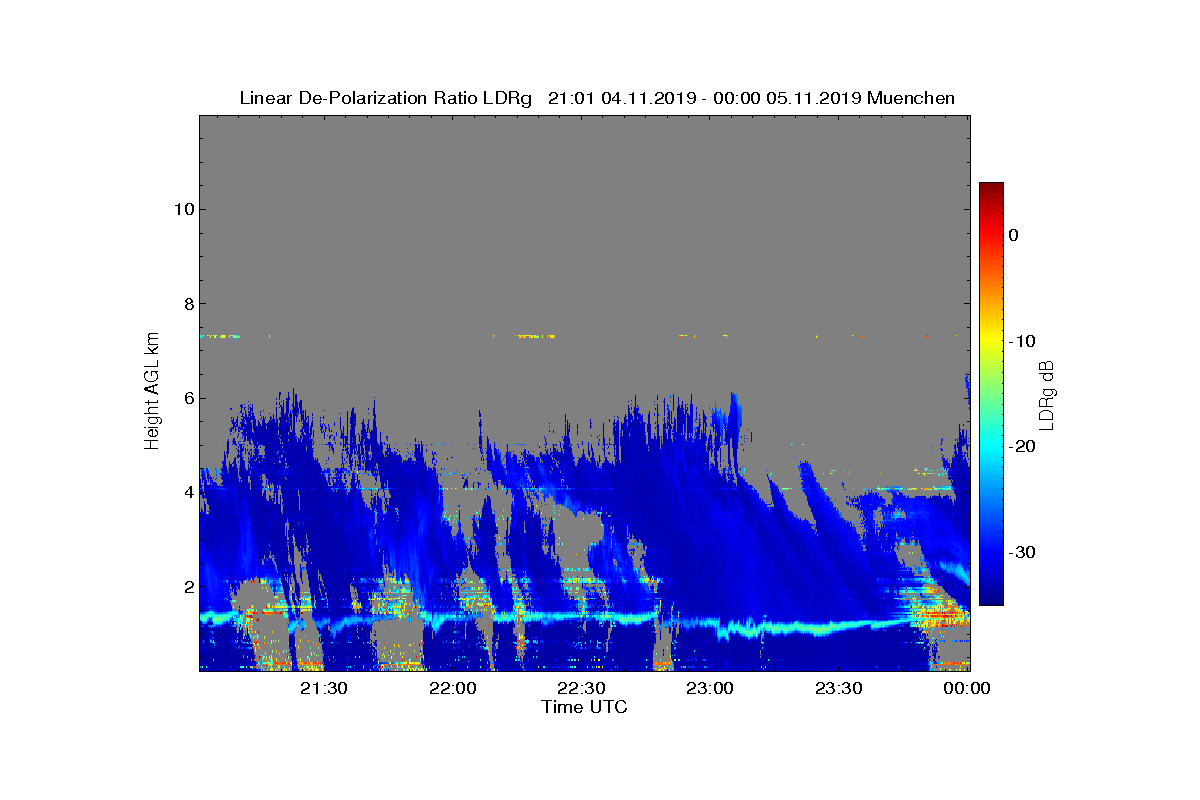Viewport: 1200px width, 800px height.
Task: Select the x-axis label Time UTC
Action: point(584,707)
